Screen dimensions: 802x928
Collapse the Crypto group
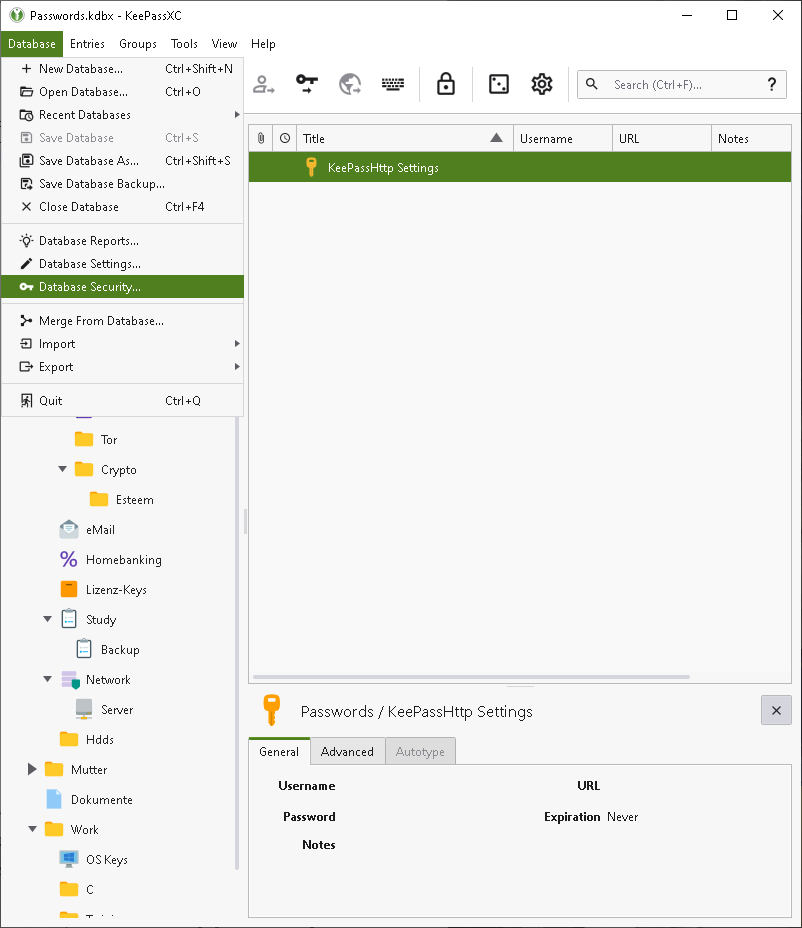62,469
